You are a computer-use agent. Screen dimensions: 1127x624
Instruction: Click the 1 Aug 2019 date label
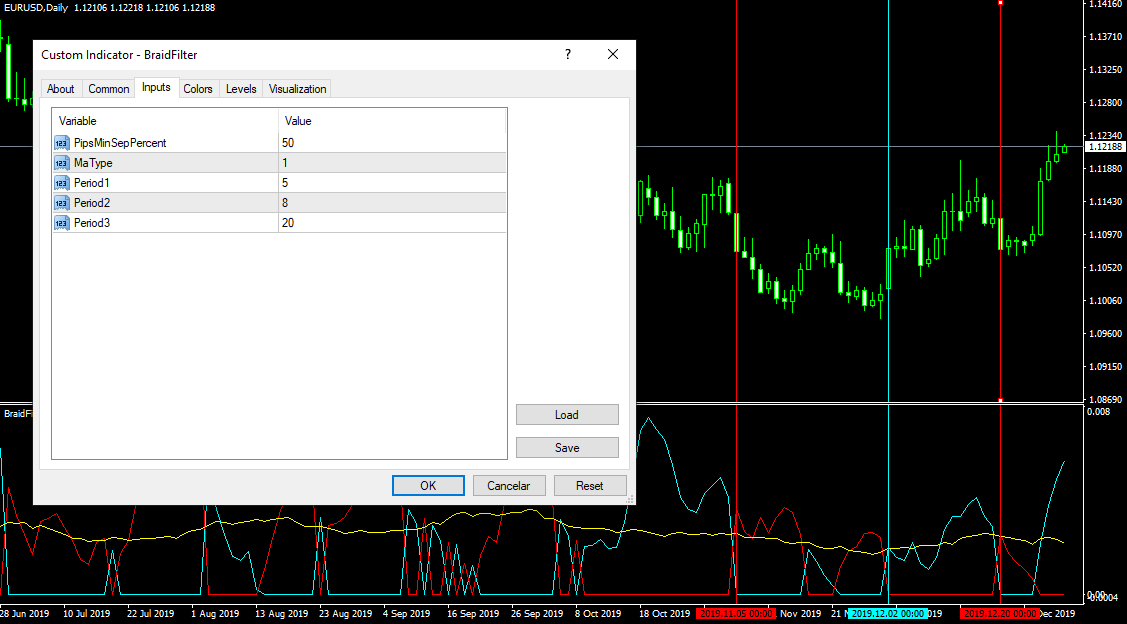215,614
